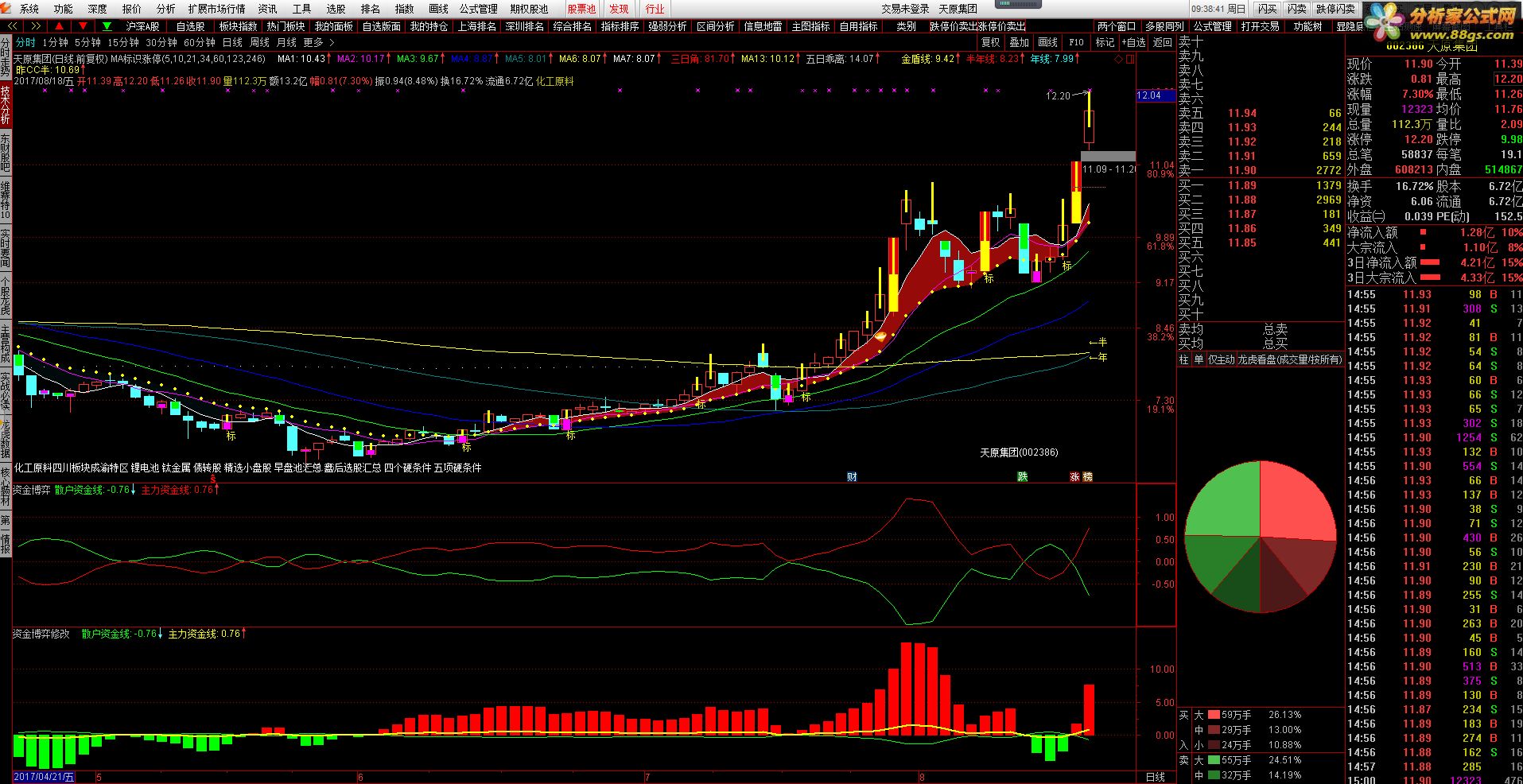Click the red diamond icon above the chart
This screenshot has height=784, width=1523.
tap(1119, 59)
